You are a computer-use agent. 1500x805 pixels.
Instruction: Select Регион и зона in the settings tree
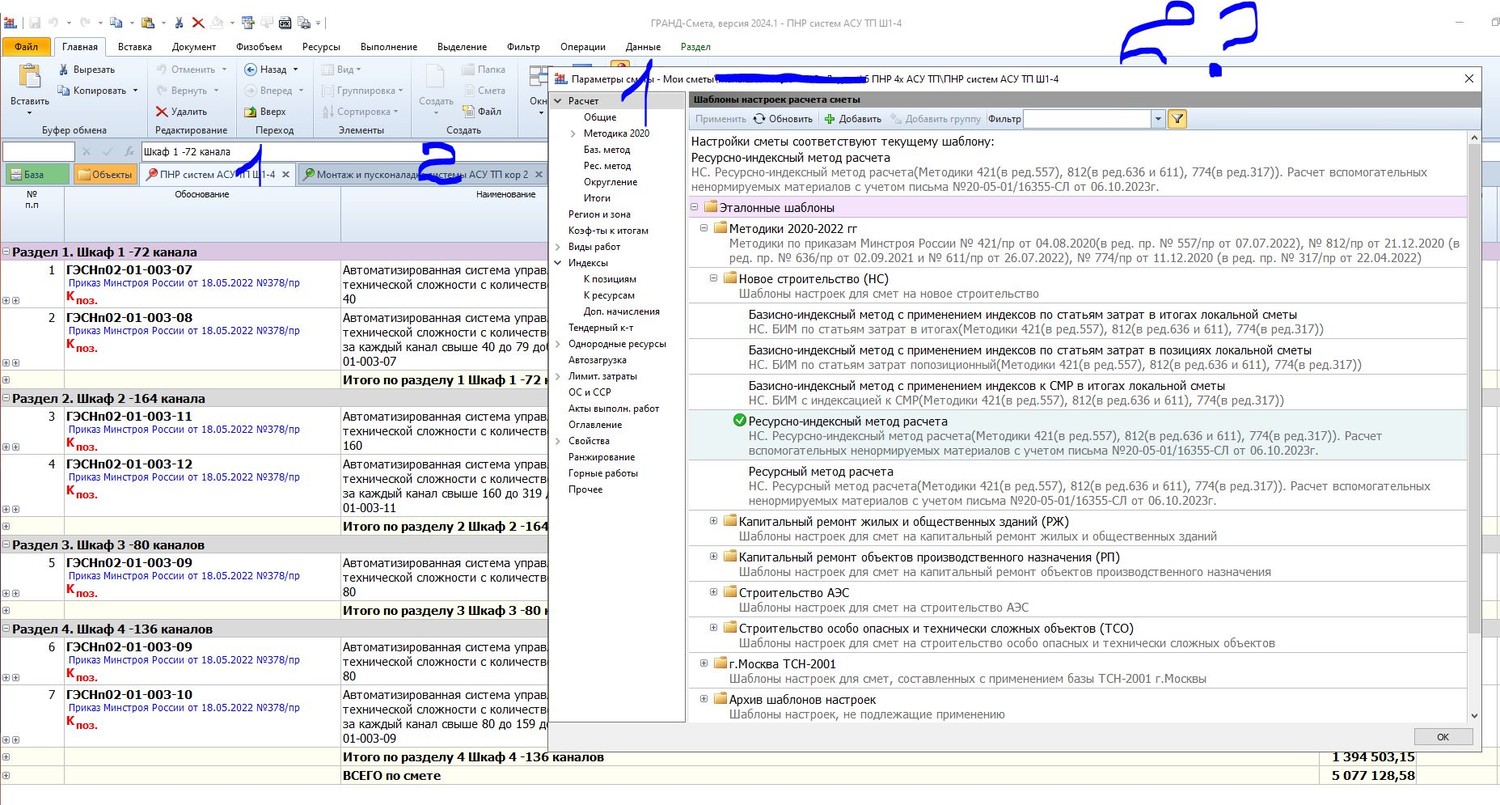coord(599,214)
